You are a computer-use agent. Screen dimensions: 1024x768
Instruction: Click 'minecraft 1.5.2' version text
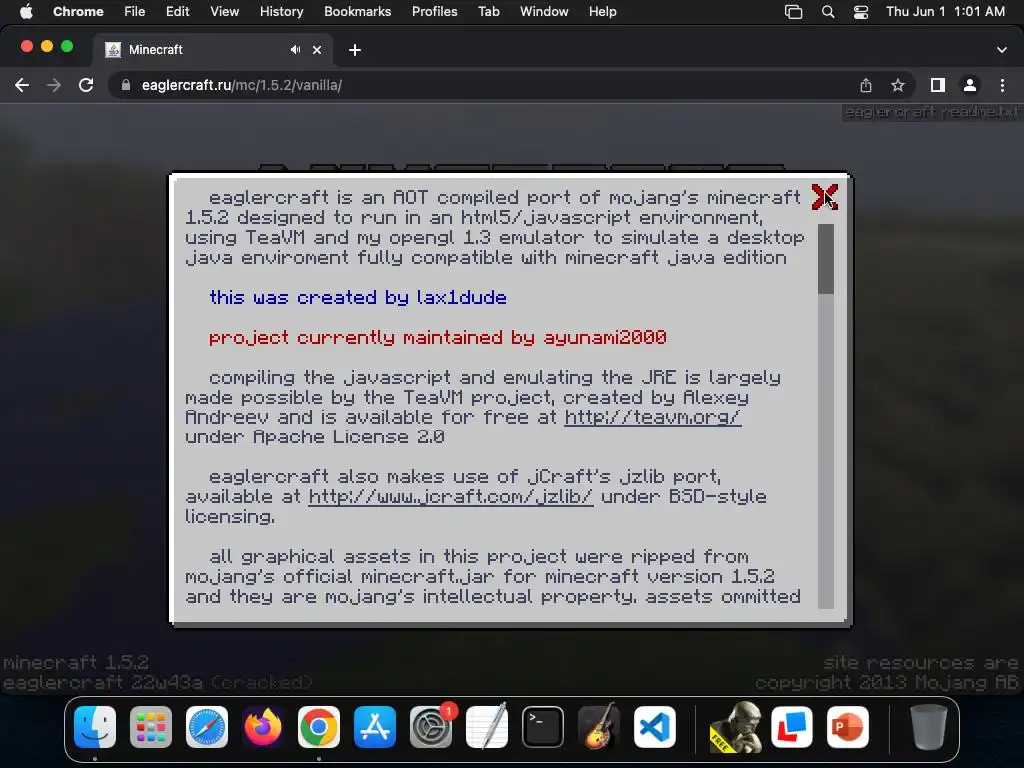coord(76,663)
